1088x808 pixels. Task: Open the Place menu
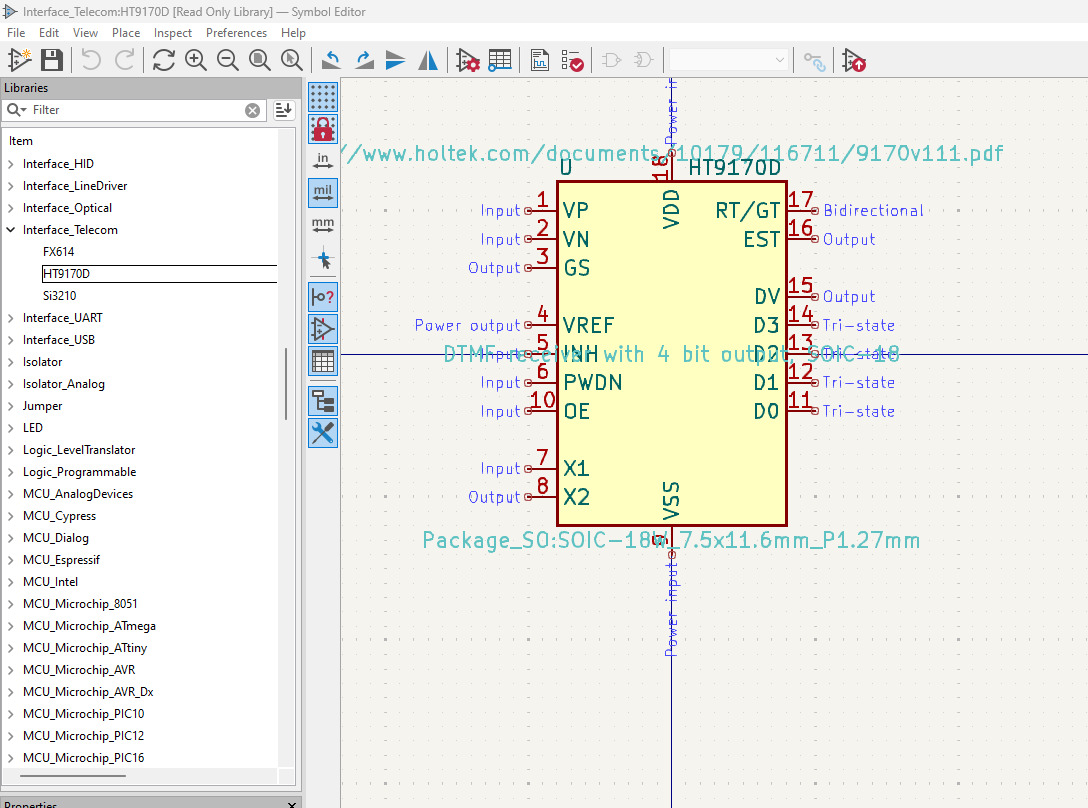click(126, 33)
